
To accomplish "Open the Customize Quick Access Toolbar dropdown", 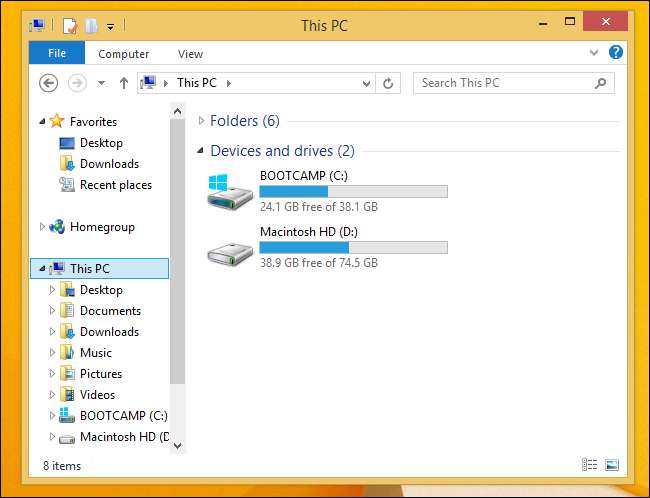I will (x=110, y=26).
